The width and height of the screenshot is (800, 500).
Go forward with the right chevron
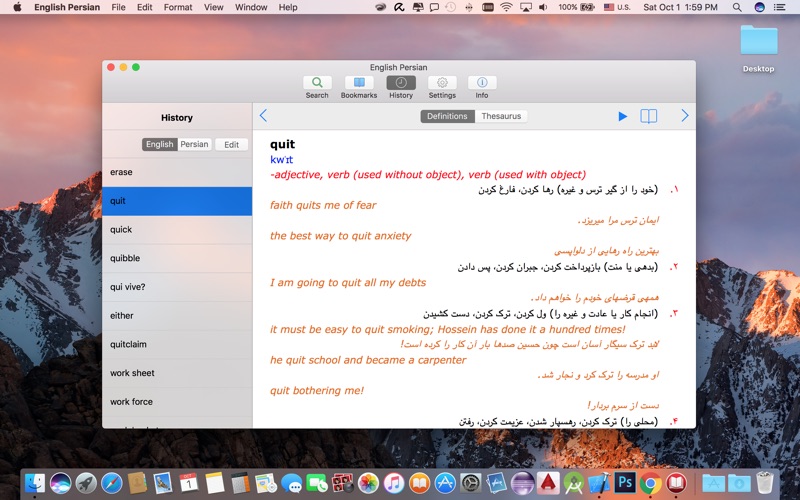click(685, 116)
